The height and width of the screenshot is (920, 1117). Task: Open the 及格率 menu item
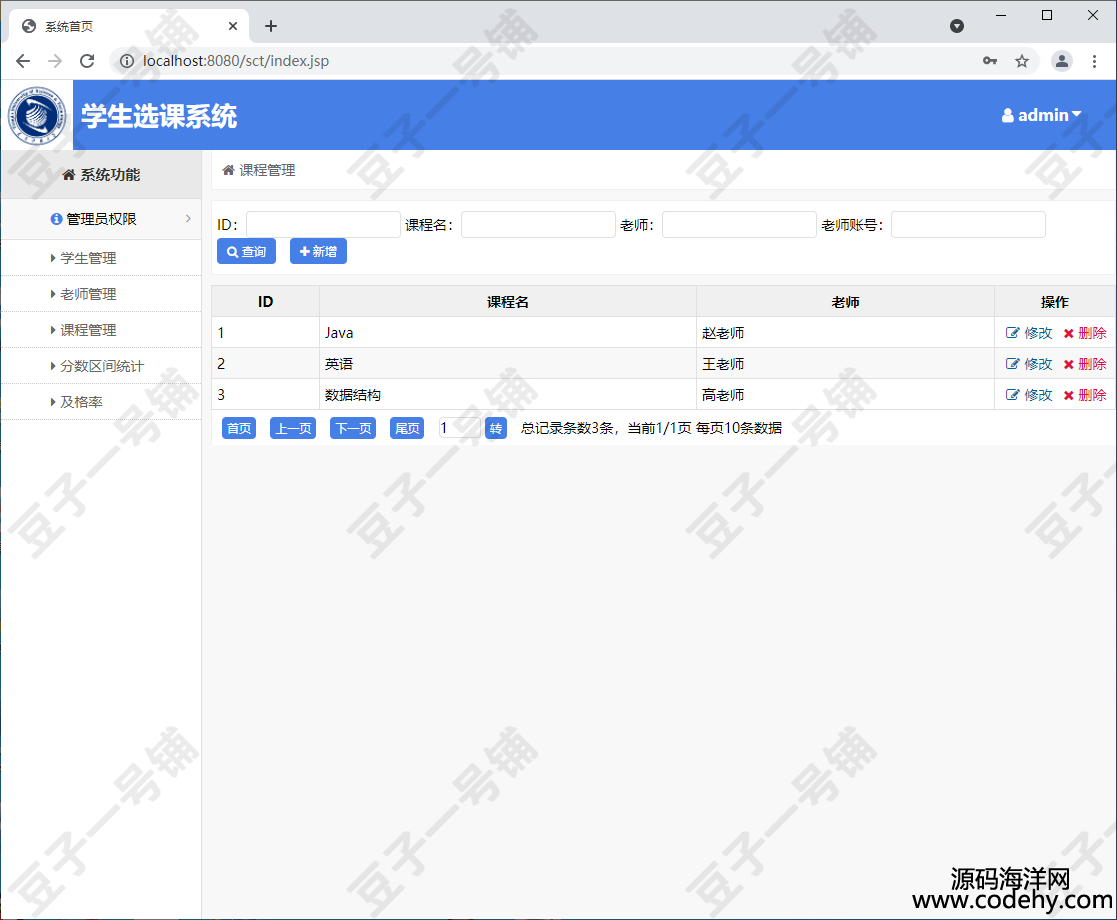click(x=81, y=402)
